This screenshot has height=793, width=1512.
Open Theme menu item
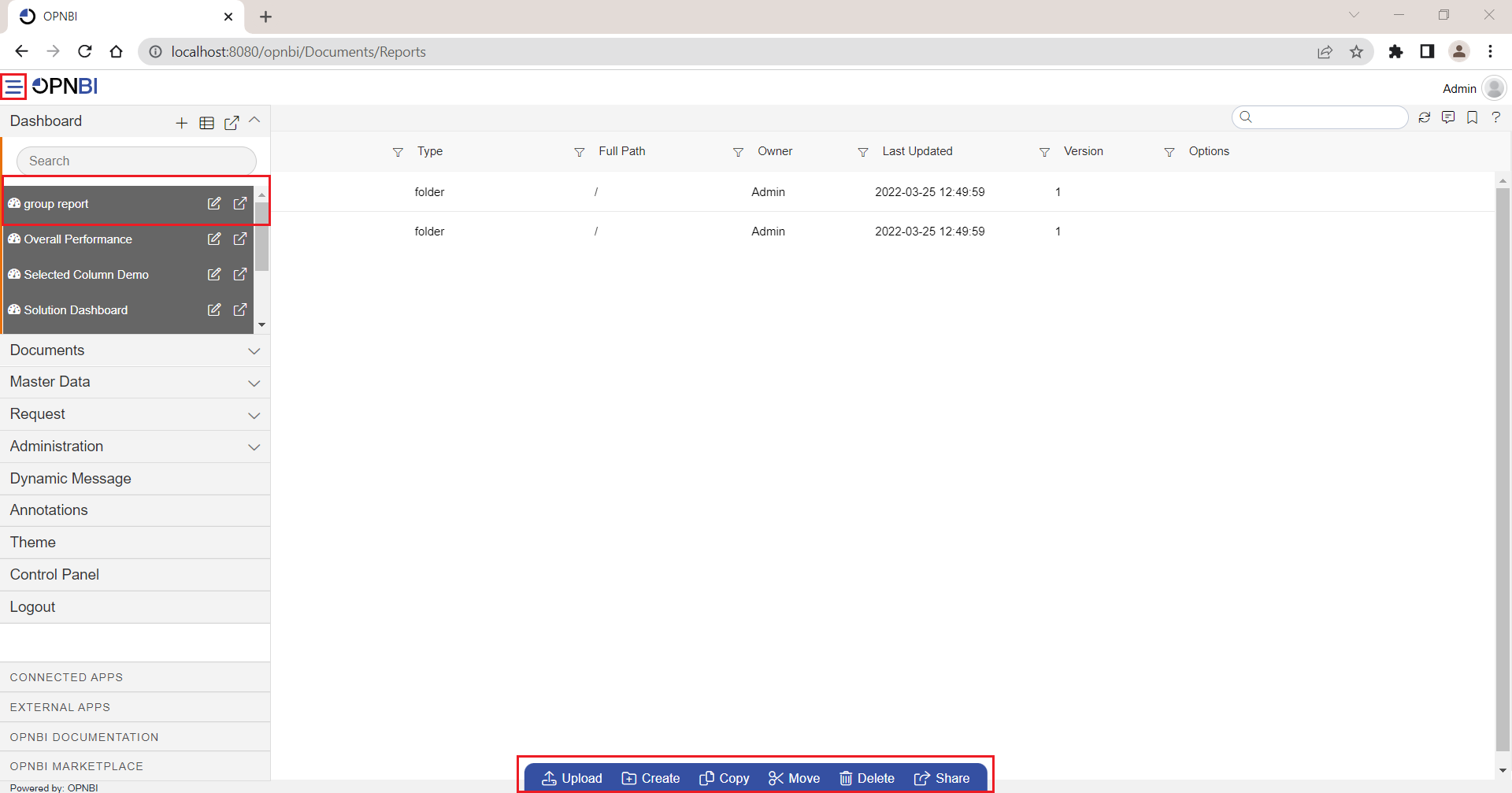[135, 543]
